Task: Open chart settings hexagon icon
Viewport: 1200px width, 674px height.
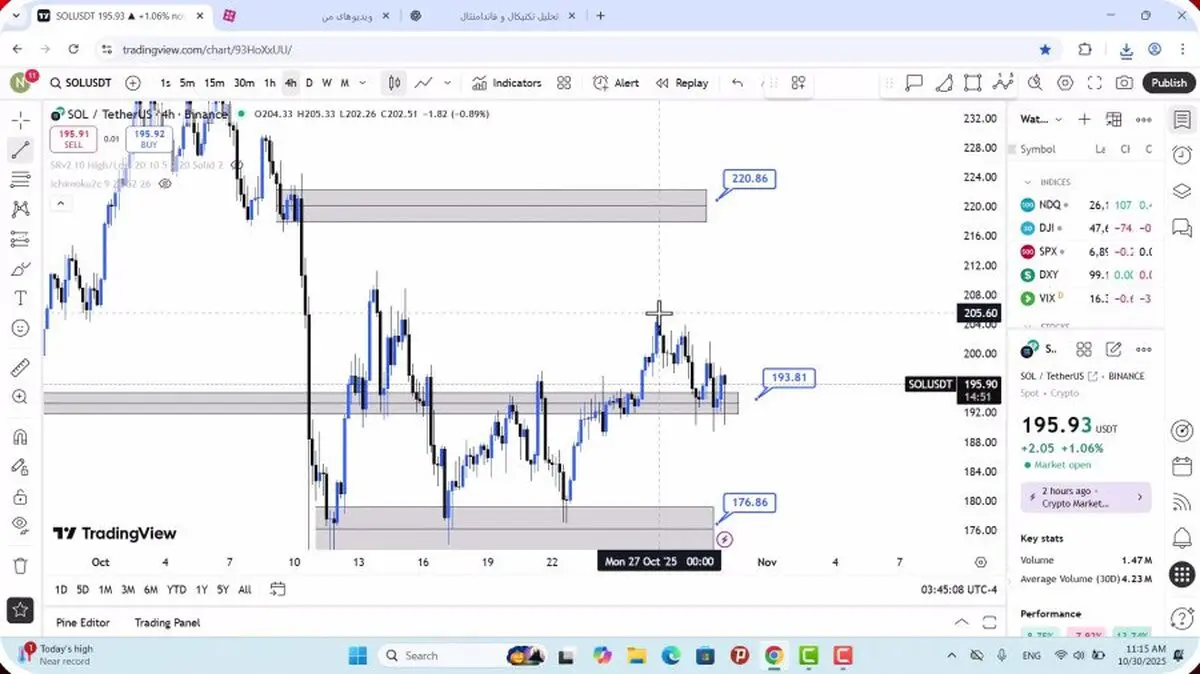Action: coord(1065,83)
